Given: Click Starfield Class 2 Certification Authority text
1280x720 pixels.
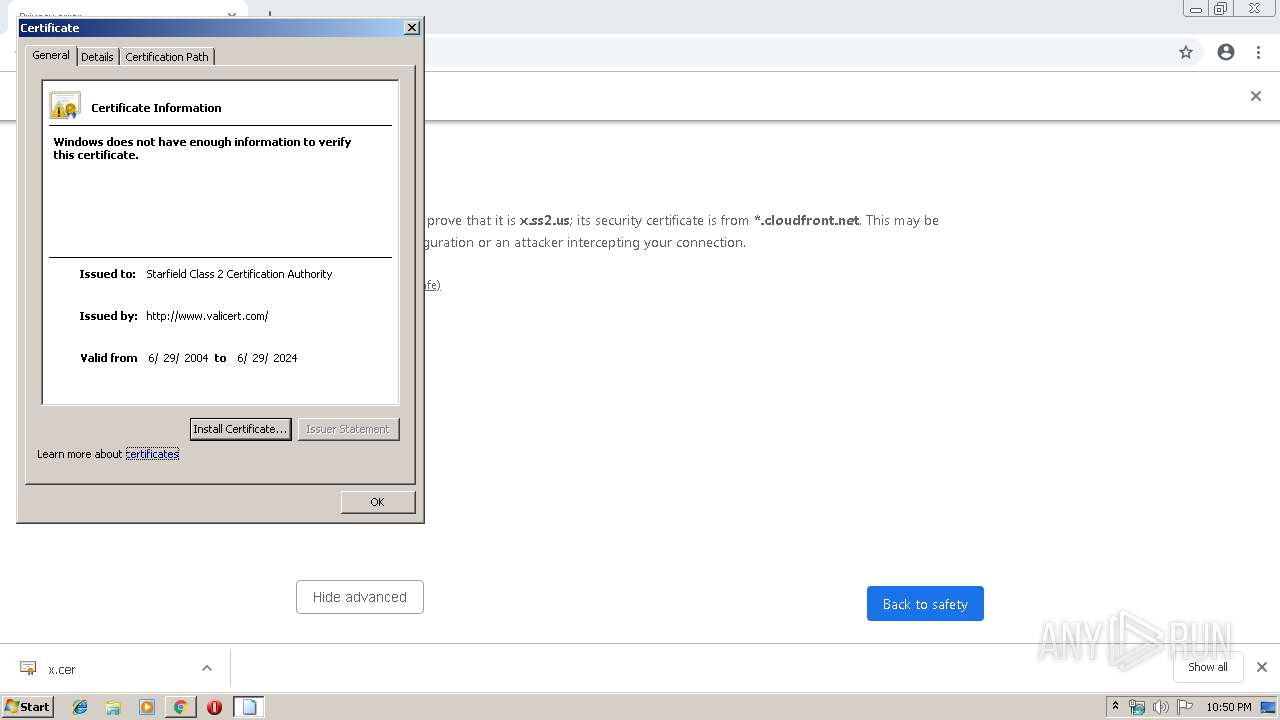Looking at the screenshot, I should pyautogui.click(x=239, y=274).
